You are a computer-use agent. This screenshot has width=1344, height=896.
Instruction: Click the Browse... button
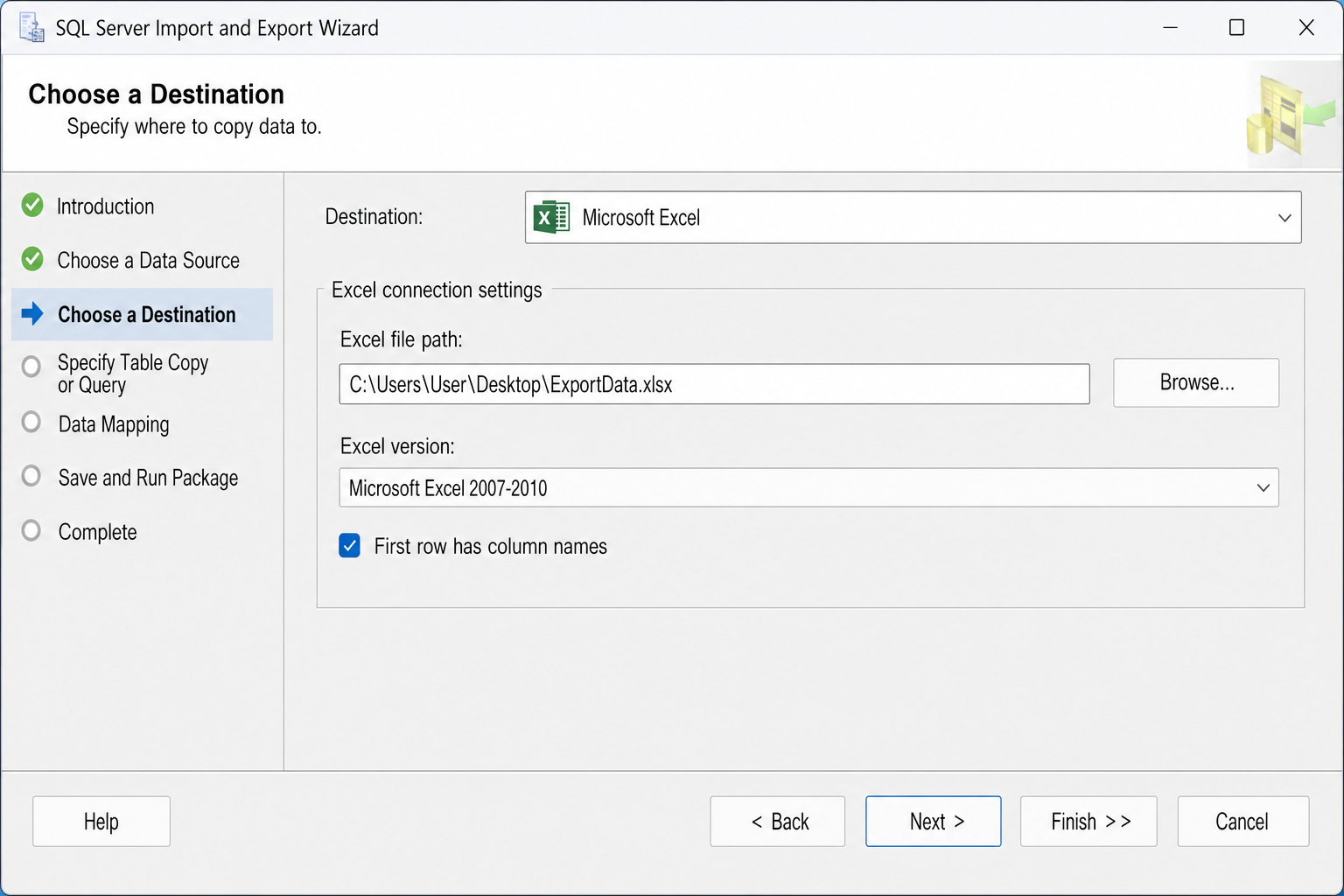(1196, 382)
